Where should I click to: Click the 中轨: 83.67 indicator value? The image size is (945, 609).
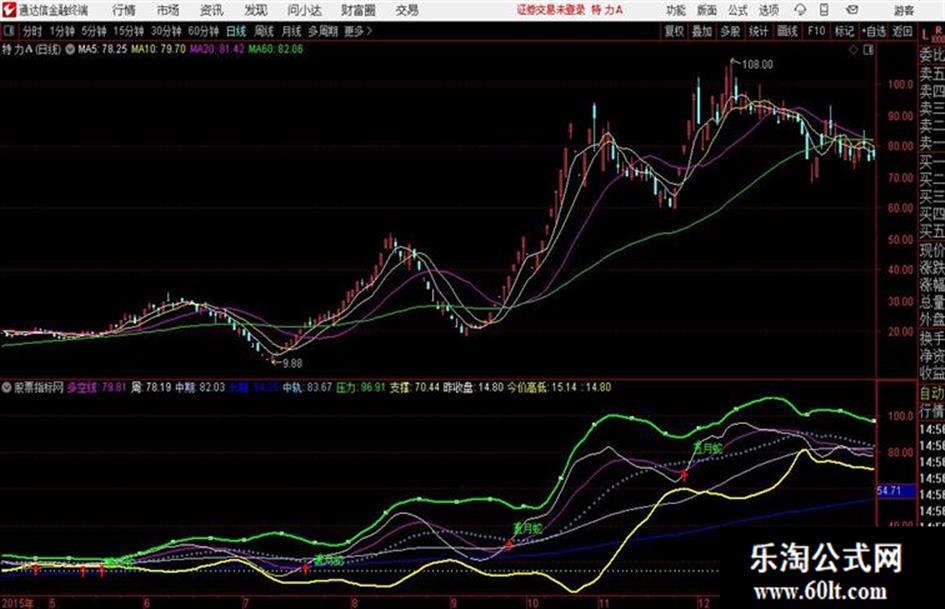coord(307,387)
